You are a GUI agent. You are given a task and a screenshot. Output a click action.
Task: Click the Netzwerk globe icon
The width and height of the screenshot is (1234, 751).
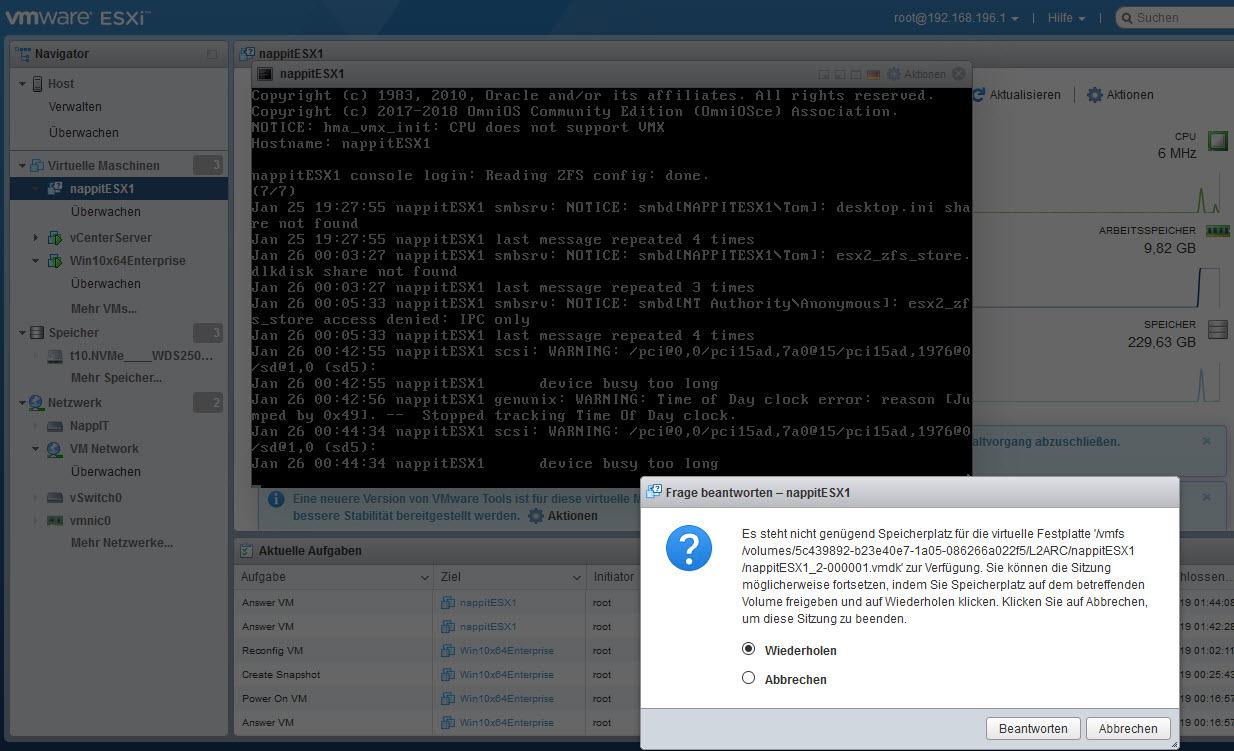(x=38, y=403)
